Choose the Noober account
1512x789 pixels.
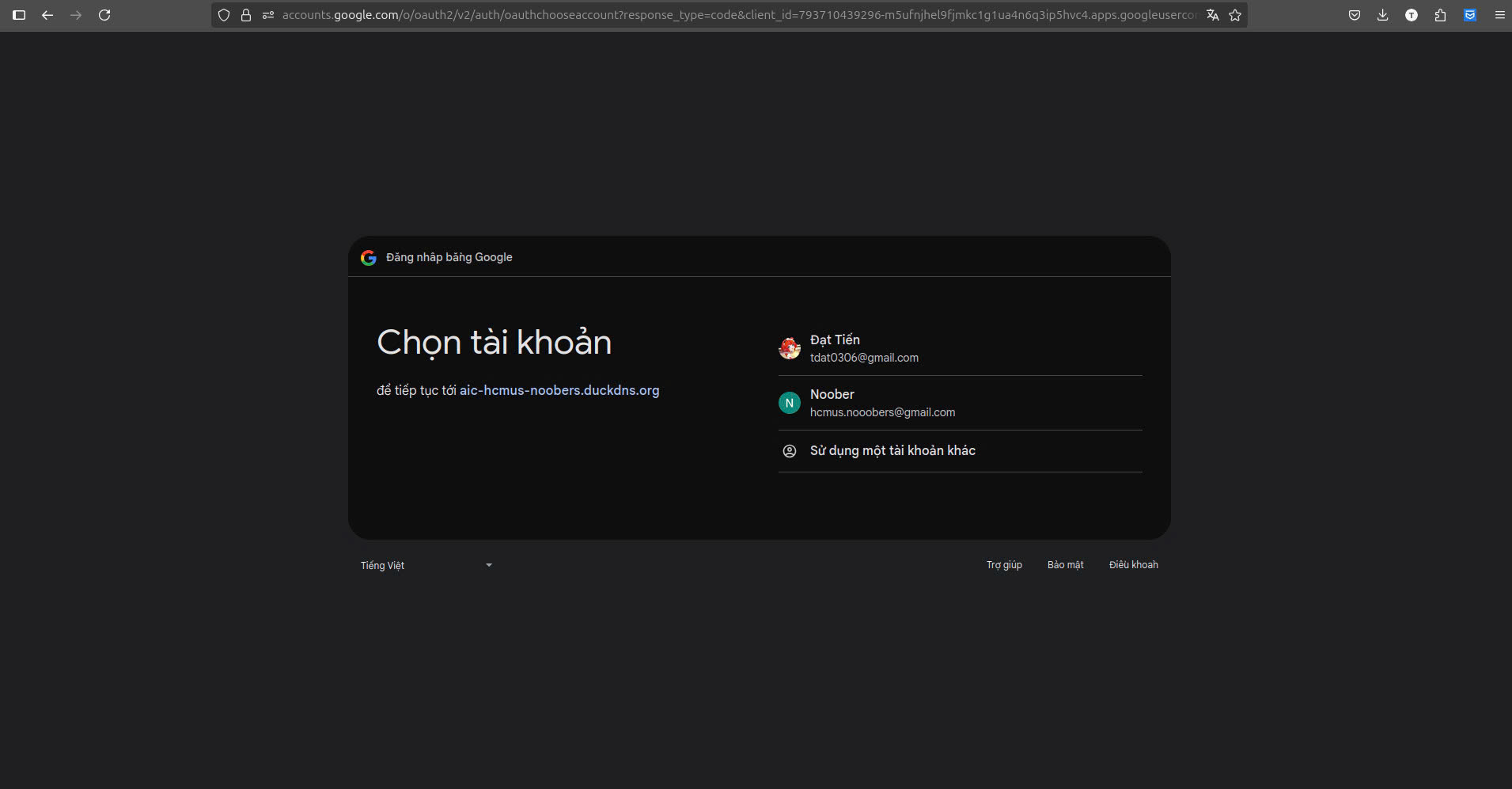coord(961,403)
